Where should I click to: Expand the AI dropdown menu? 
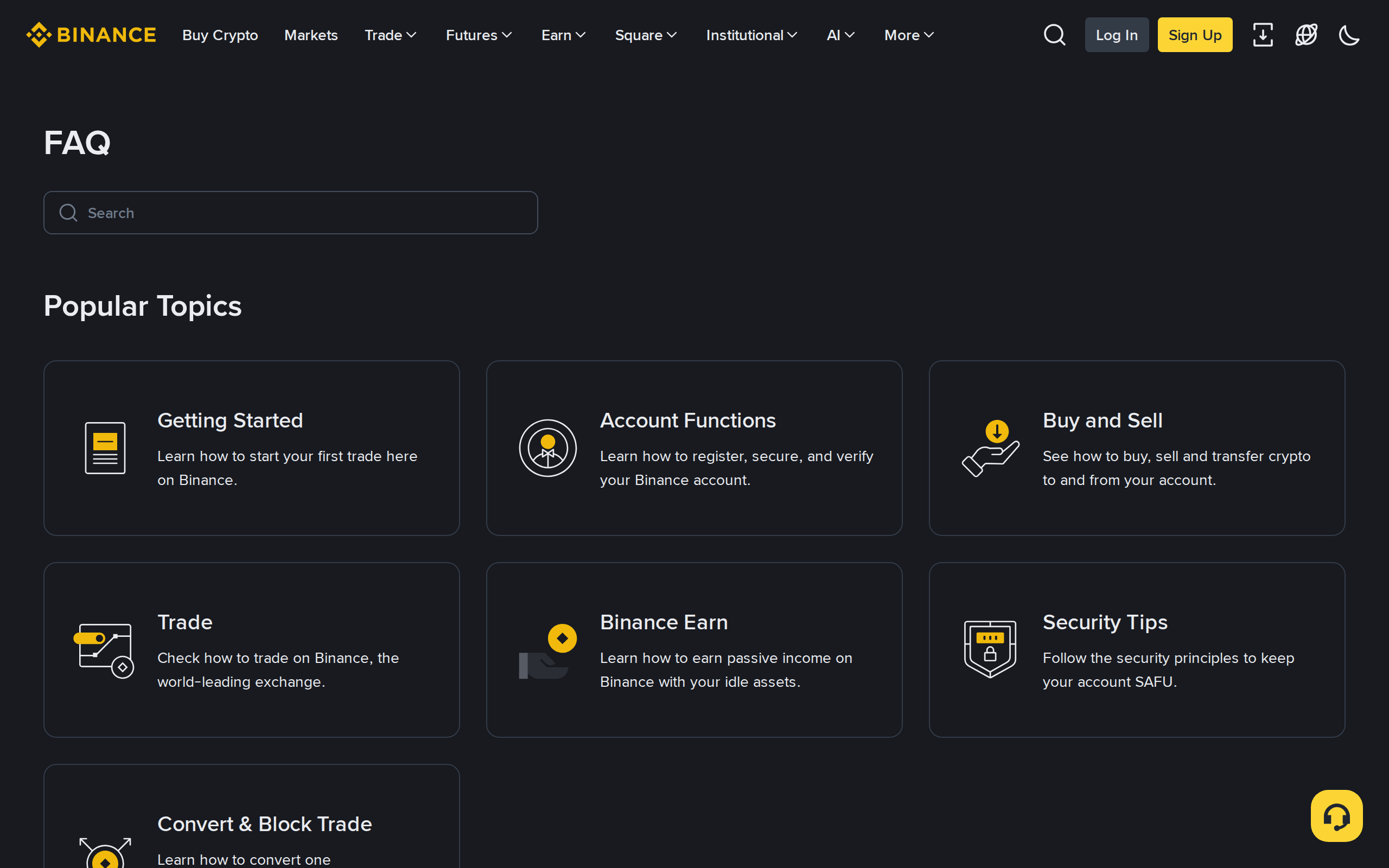(841, 35)
